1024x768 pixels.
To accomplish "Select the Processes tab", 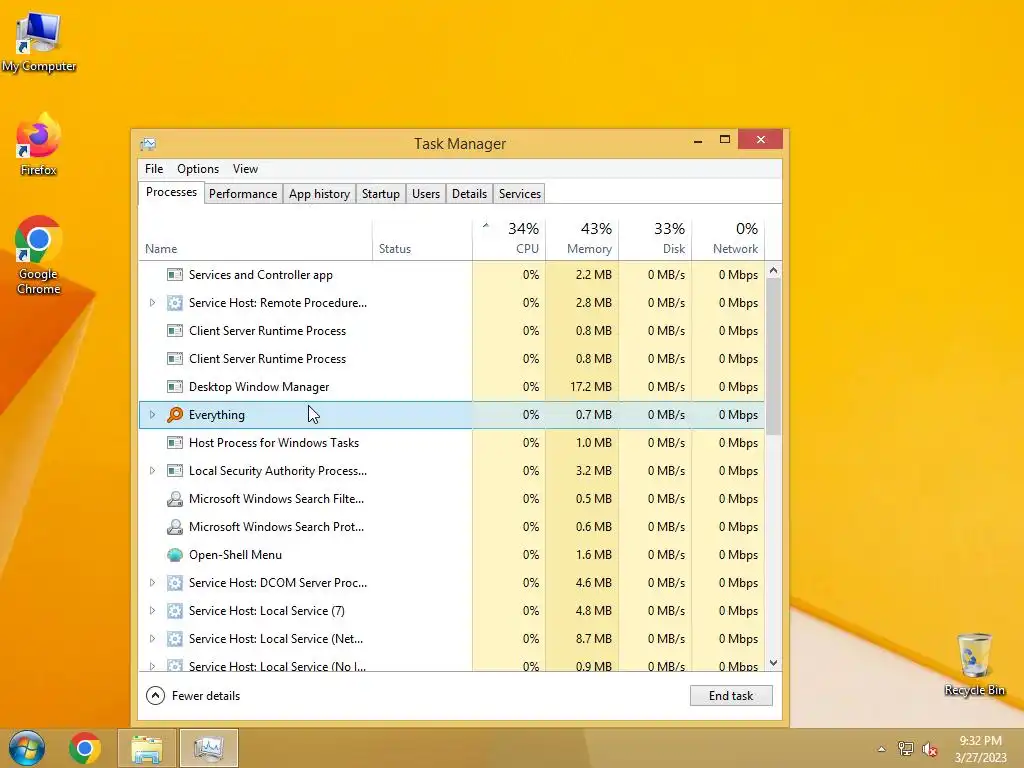I will (171, 193).
